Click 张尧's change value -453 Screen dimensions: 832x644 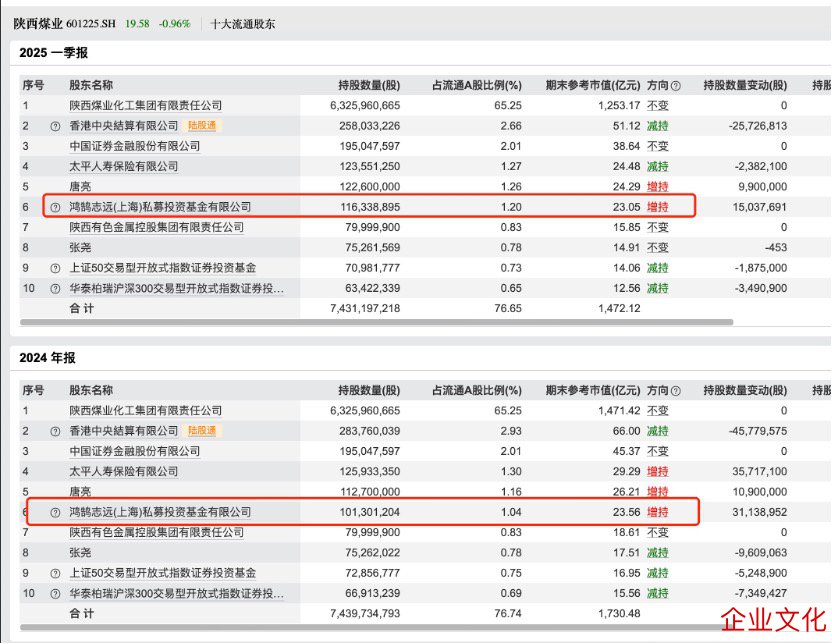(776, 248)
